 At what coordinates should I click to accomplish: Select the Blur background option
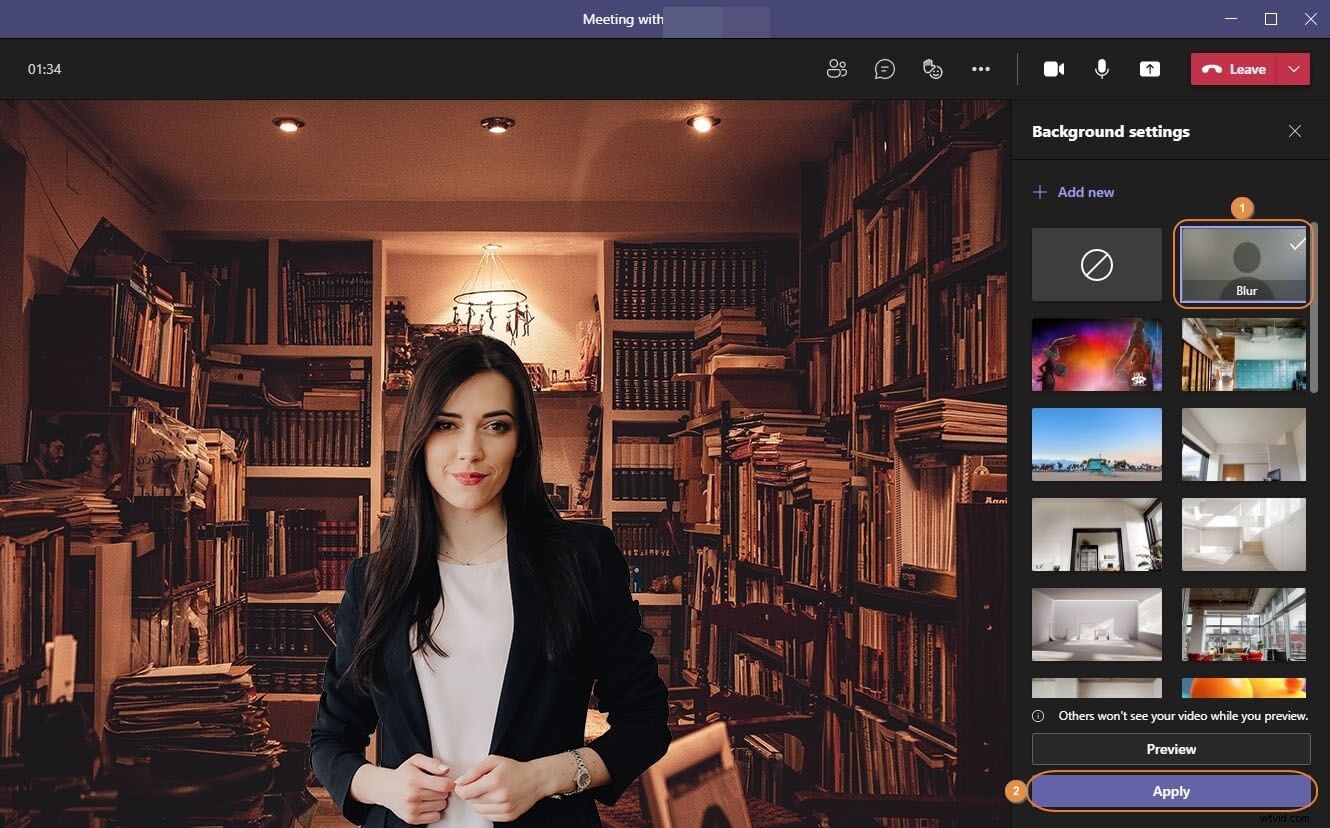tap(1243, 264)
